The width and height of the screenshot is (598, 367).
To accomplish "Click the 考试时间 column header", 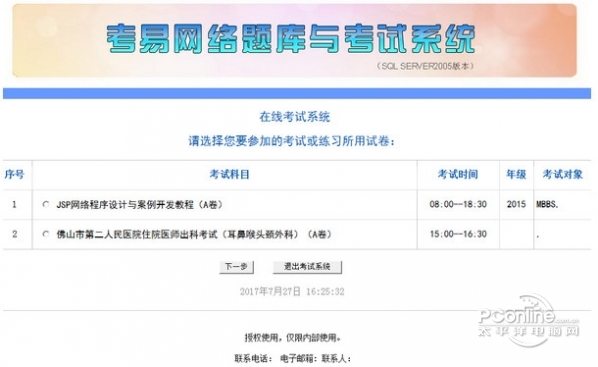I will click(x=458, y=174).
